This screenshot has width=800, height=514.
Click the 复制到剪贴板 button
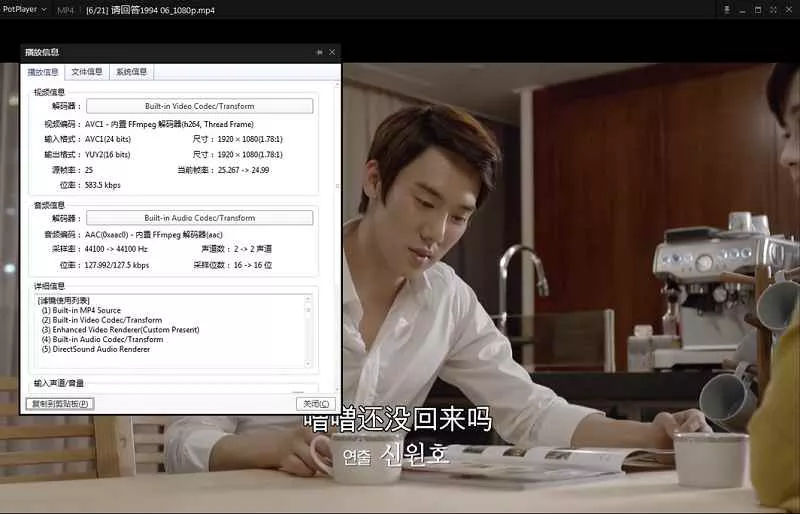point(59,404)
